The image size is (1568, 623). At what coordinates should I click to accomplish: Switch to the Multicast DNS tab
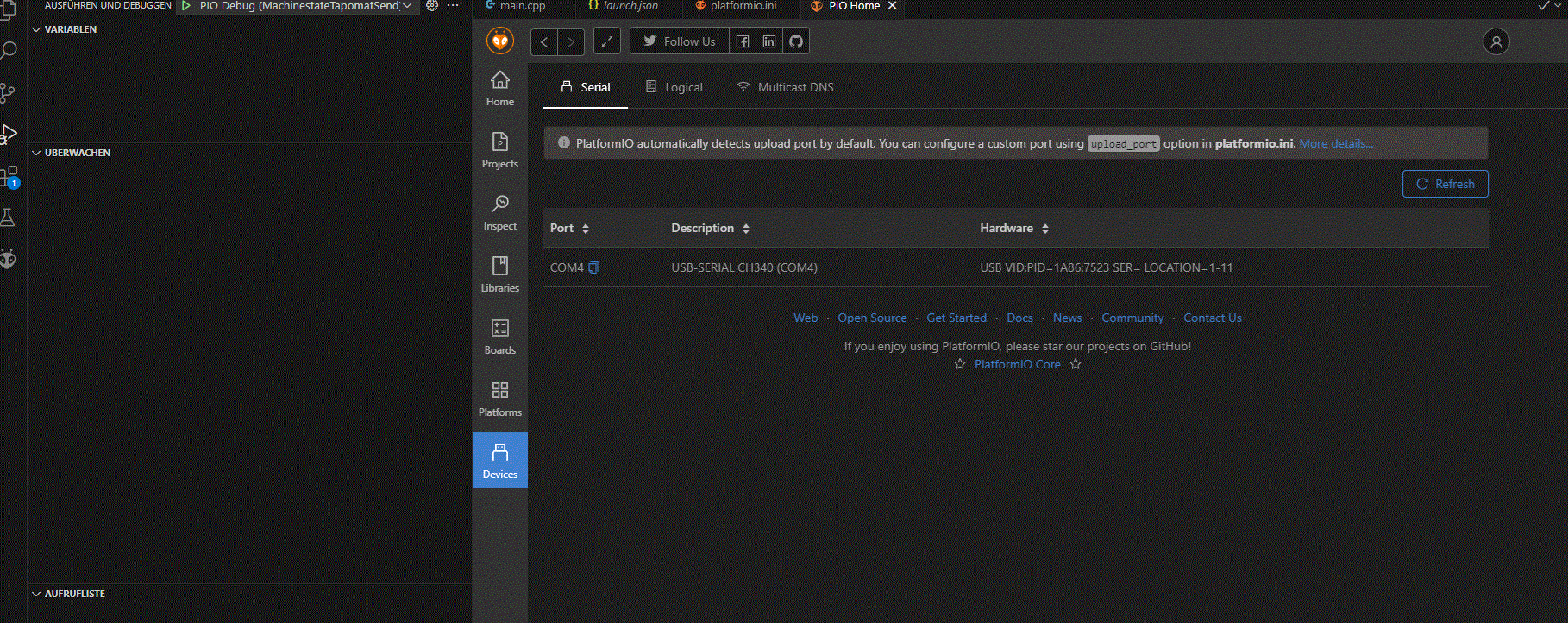(786, 87)
